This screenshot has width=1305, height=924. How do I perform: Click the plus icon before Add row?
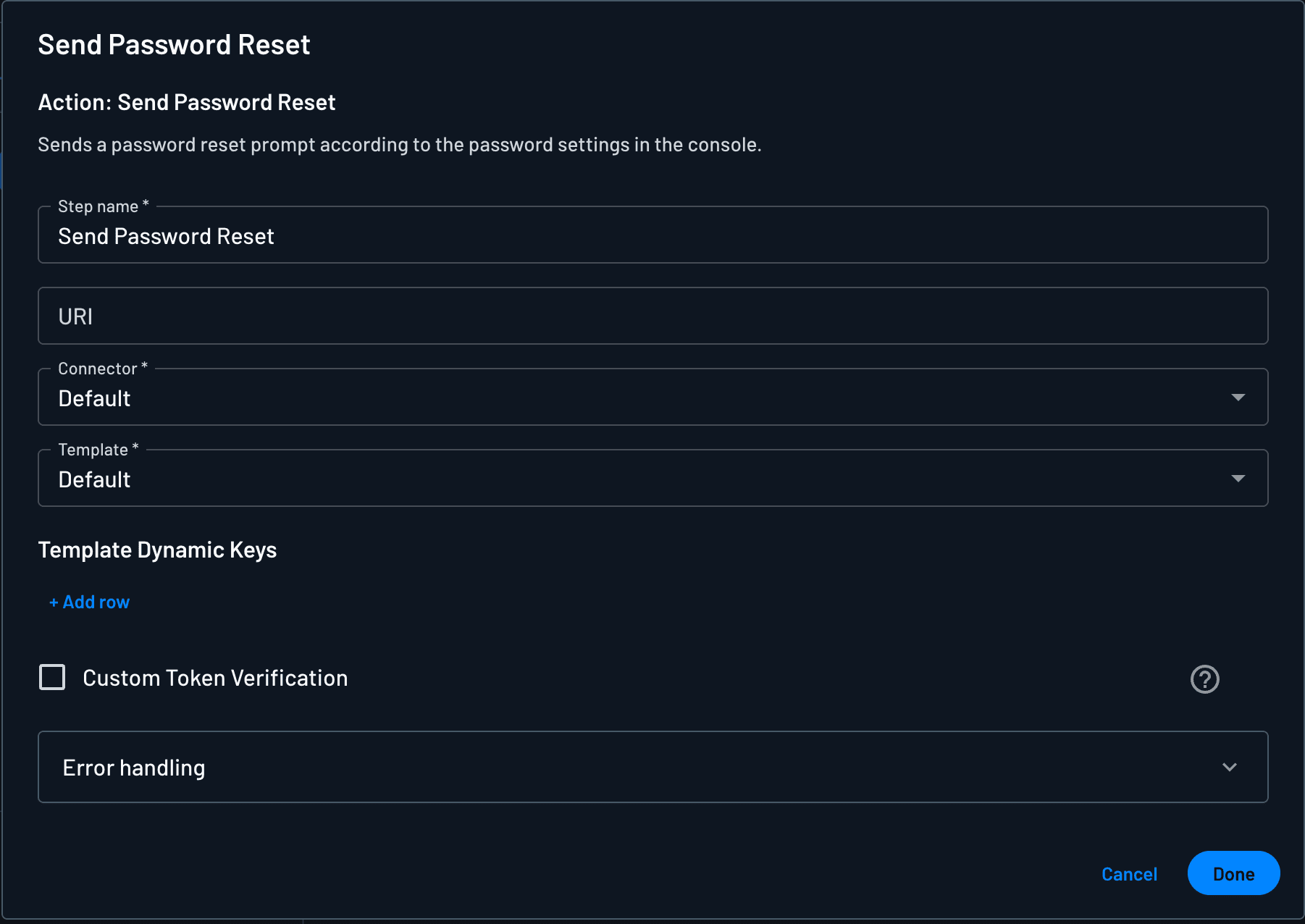(54, 602)
